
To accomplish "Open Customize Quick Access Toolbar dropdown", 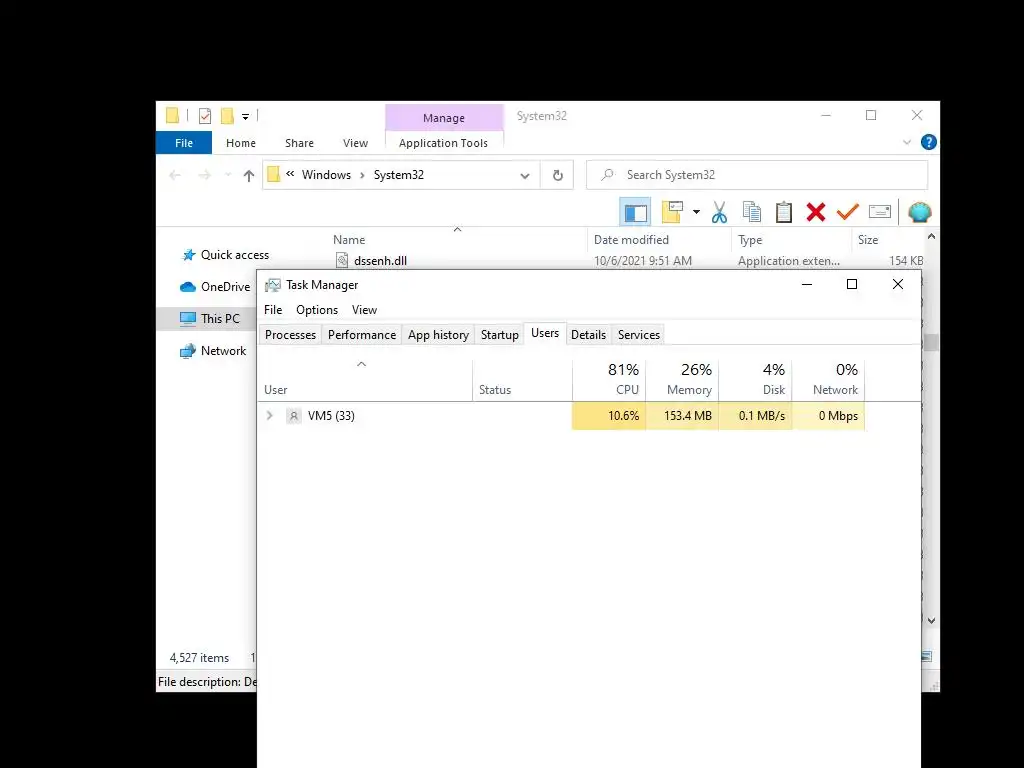I will tap(246, 117).
